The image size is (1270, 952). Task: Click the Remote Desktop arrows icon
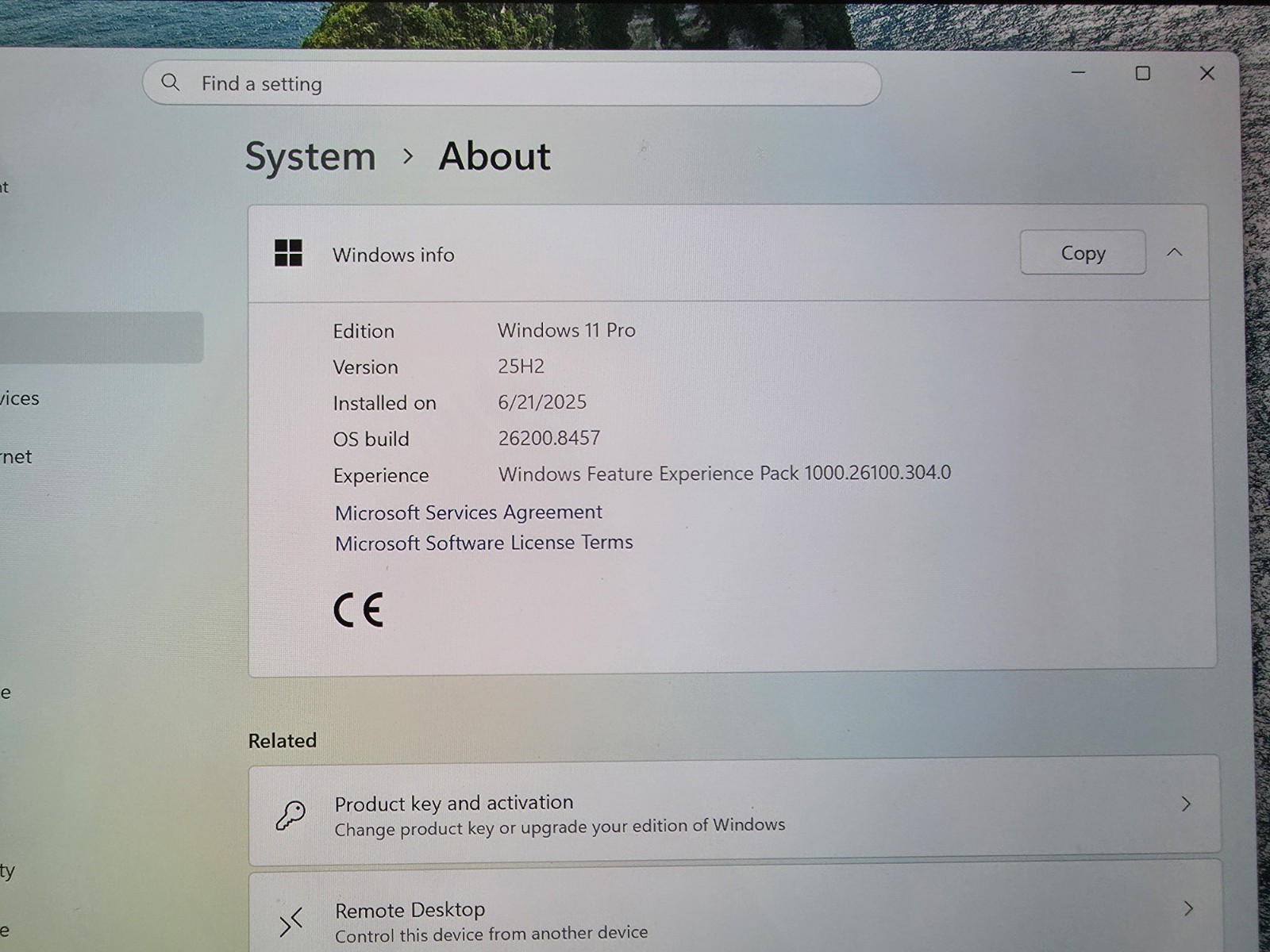(291, 923)
